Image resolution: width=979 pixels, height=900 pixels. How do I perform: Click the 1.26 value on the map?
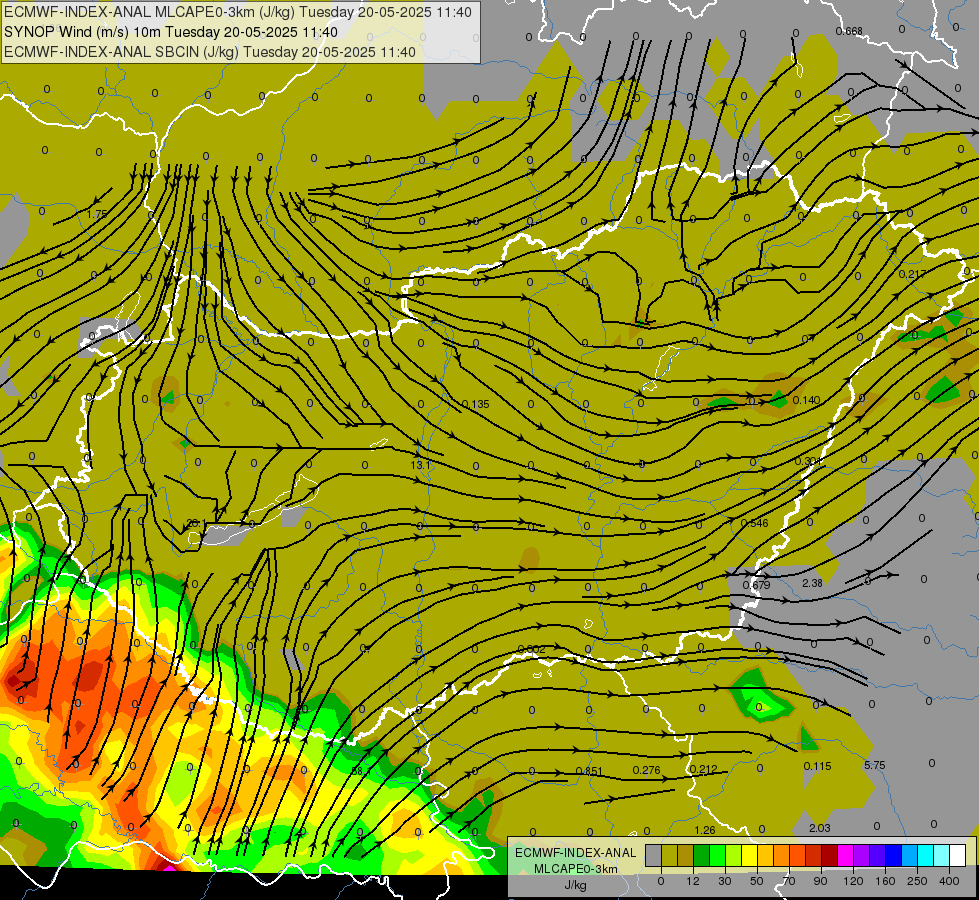coord(705,830)
